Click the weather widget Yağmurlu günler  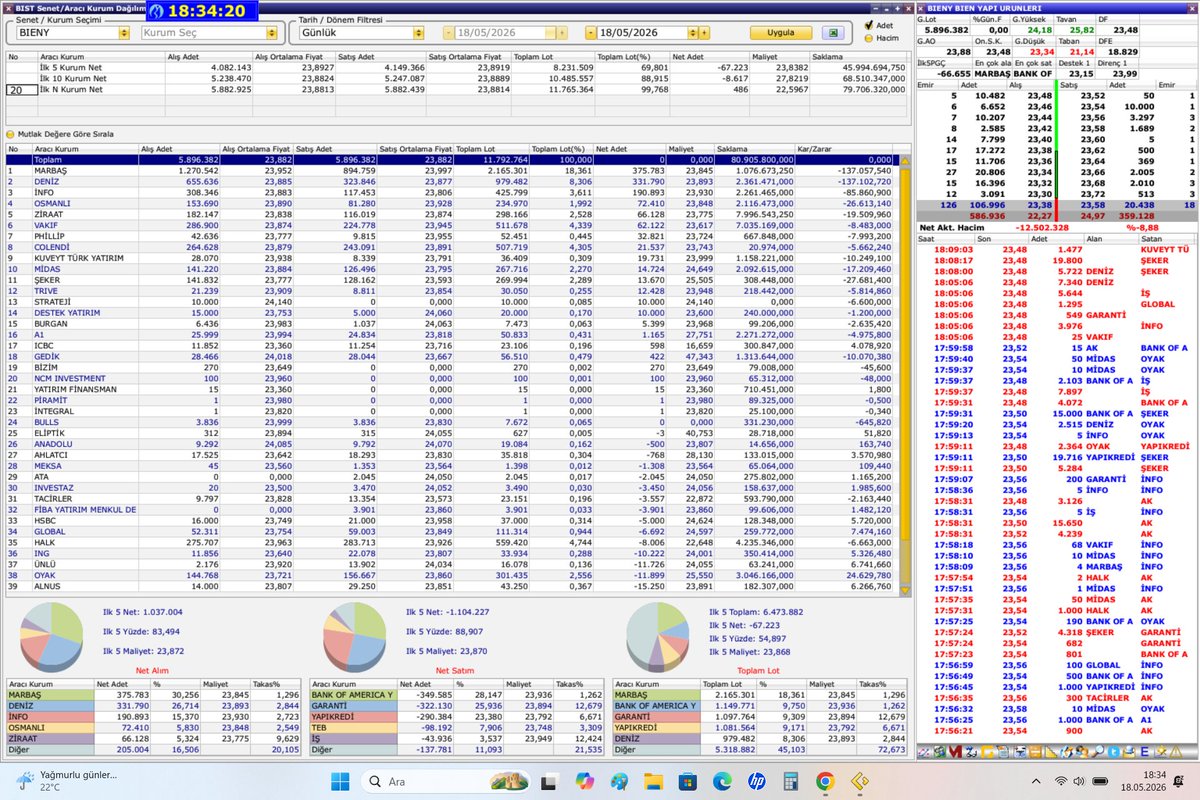click(x=66, y=780)
